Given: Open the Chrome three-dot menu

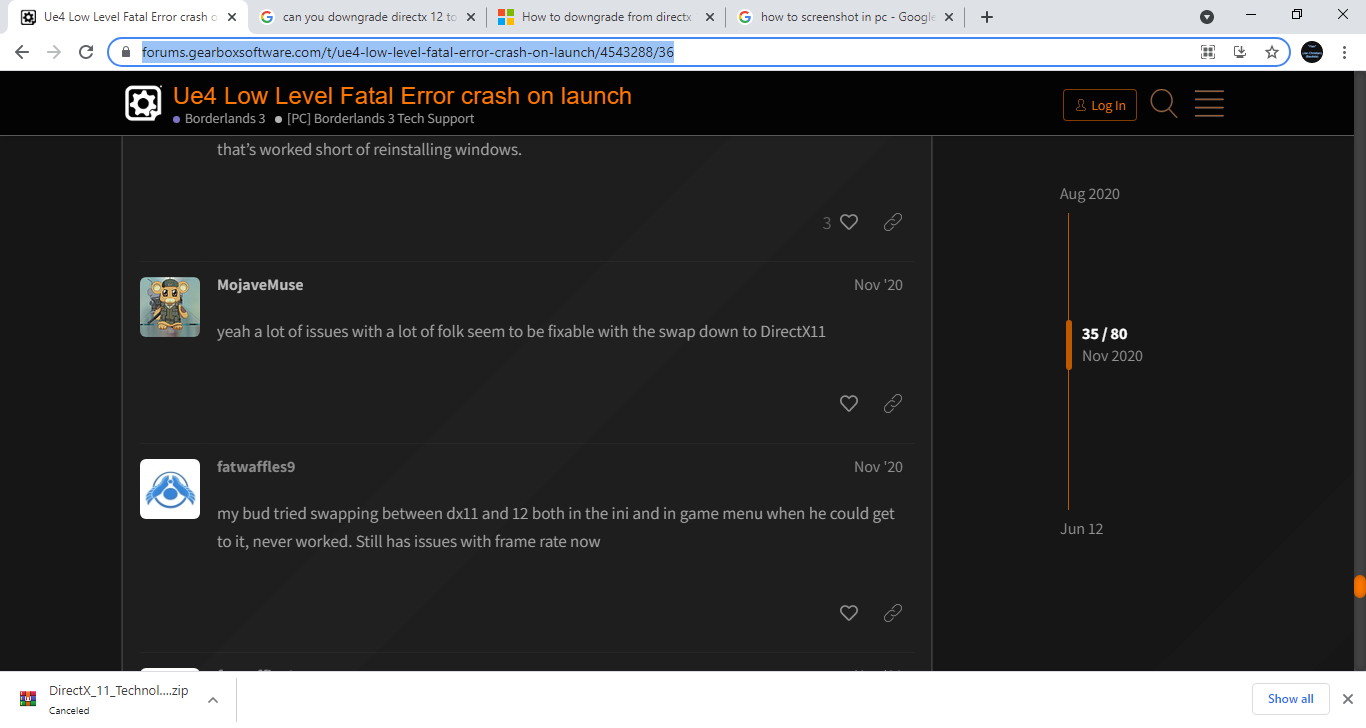Looking at the screenshot, I should [1345, 52].
